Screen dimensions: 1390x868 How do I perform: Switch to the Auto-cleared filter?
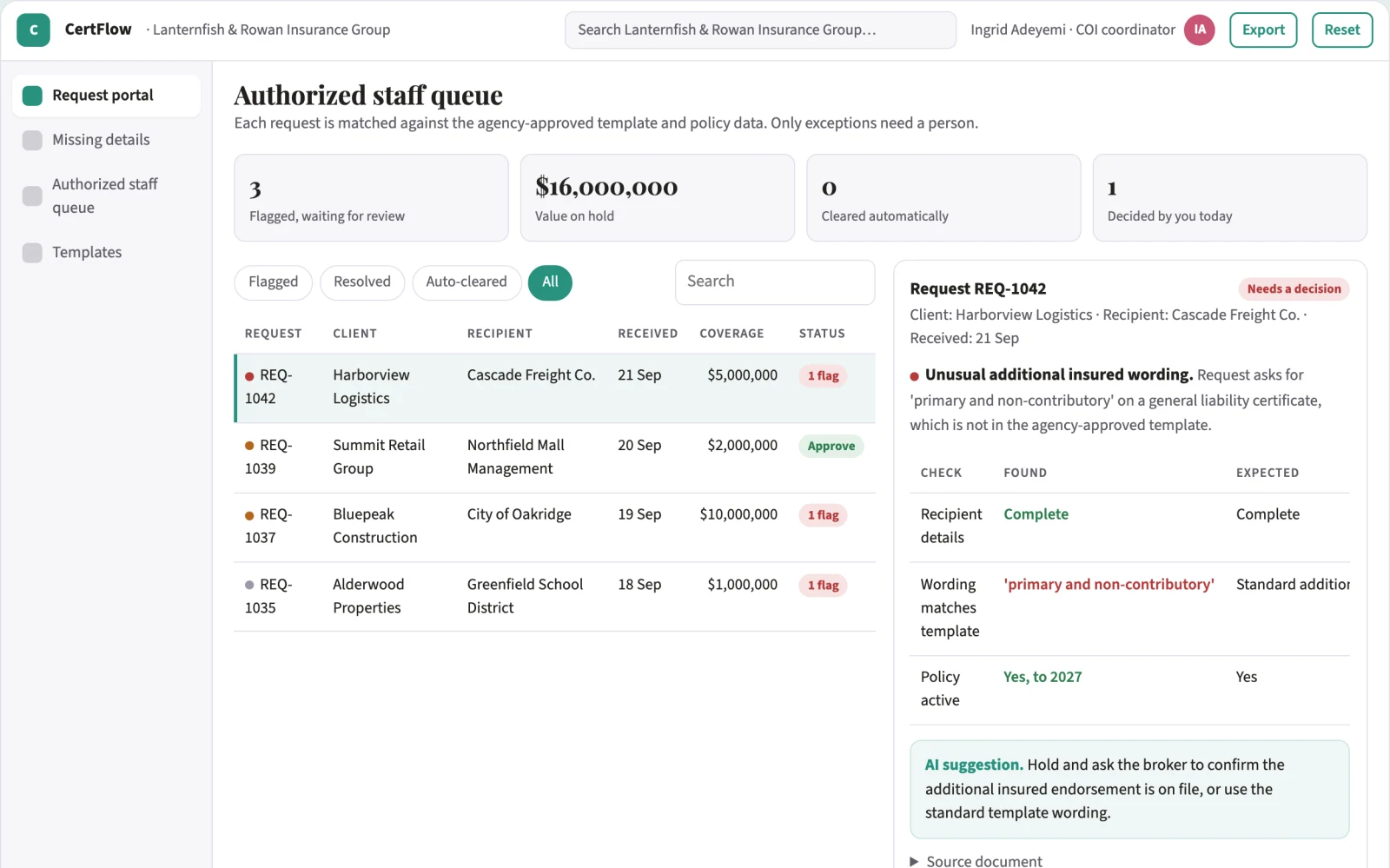(467, 282)
